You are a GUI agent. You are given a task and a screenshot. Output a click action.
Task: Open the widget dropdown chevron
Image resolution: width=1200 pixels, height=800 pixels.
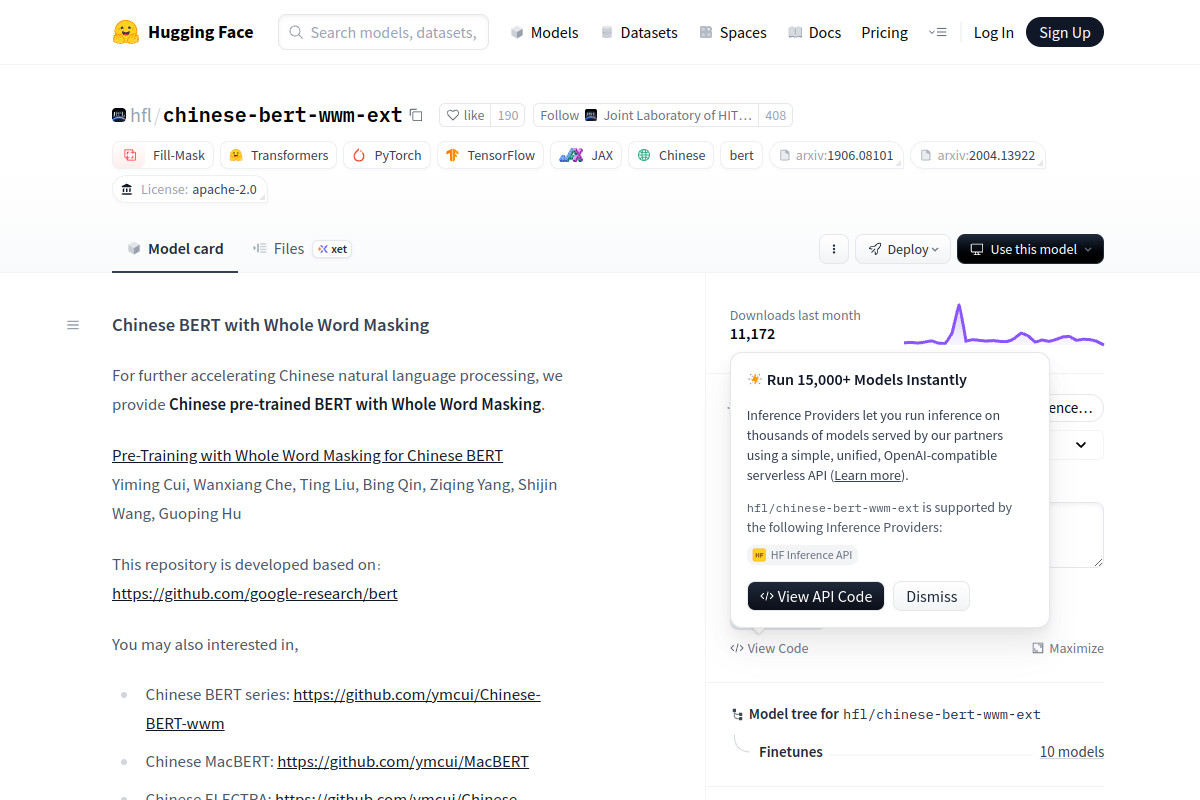tap(1081, 444)
